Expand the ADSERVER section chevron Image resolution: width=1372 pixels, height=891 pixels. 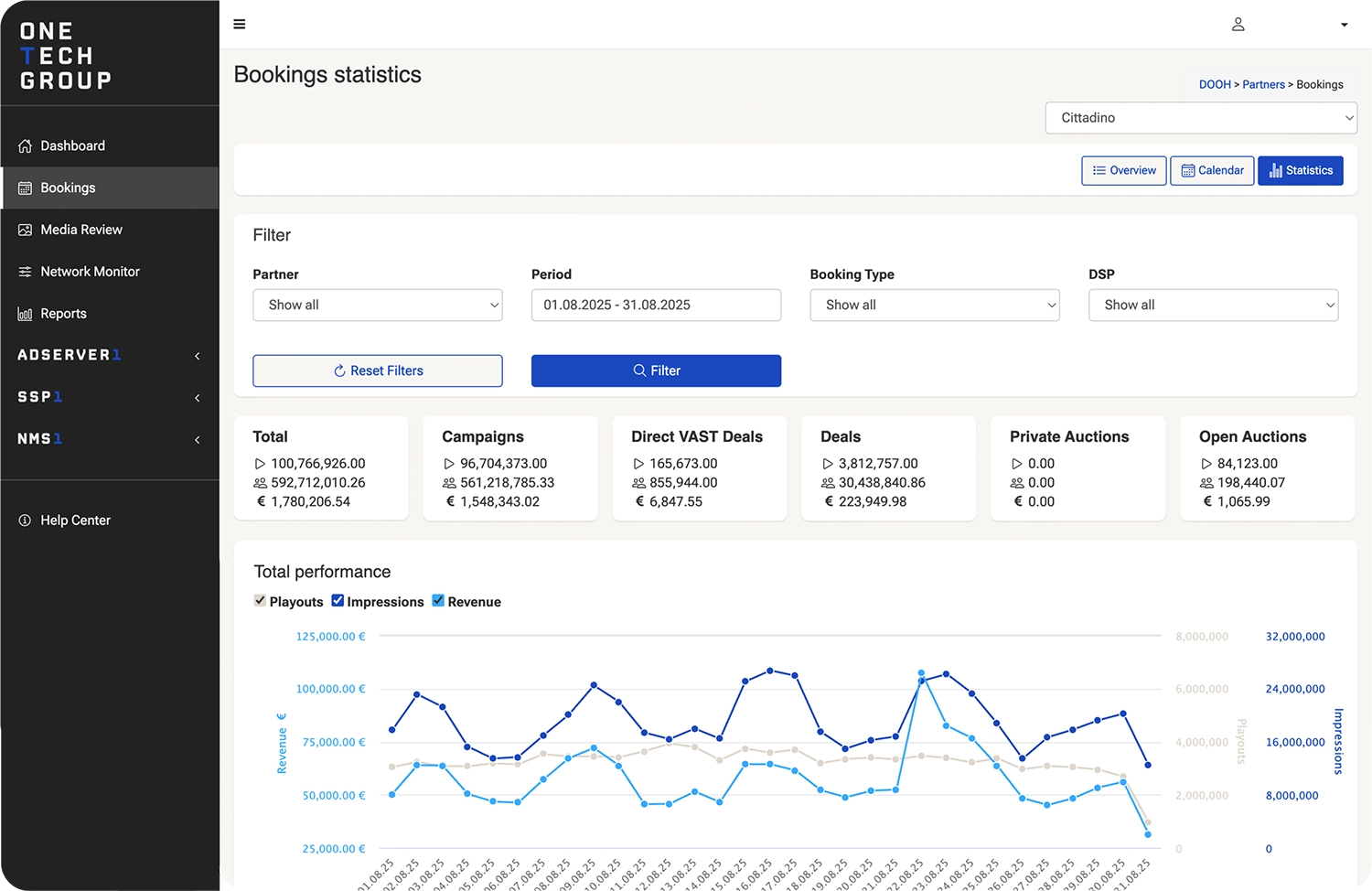pyautogui.click(x=198, y=356)
